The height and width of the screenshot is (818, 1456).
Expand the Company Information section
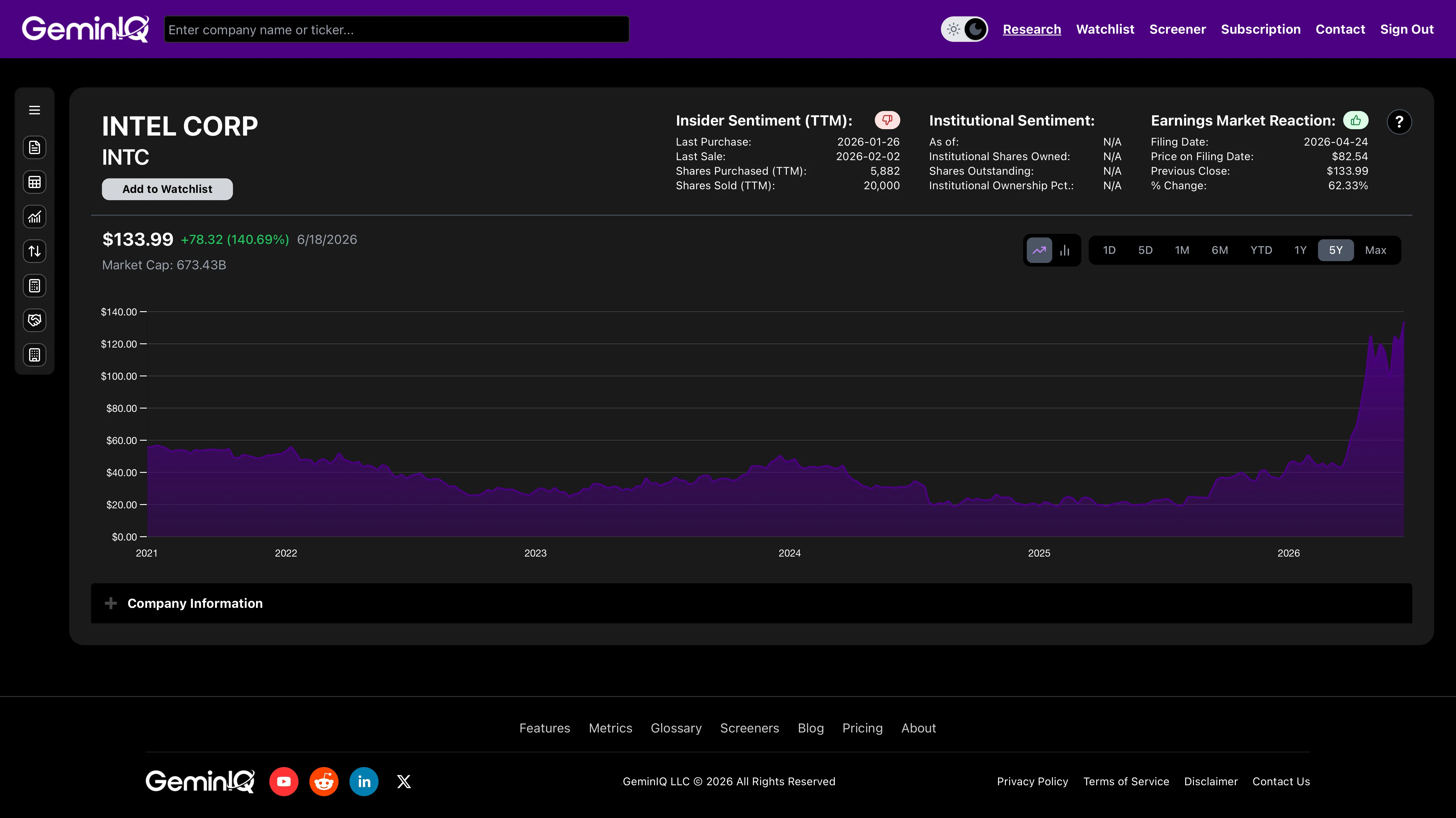point(751,603)
